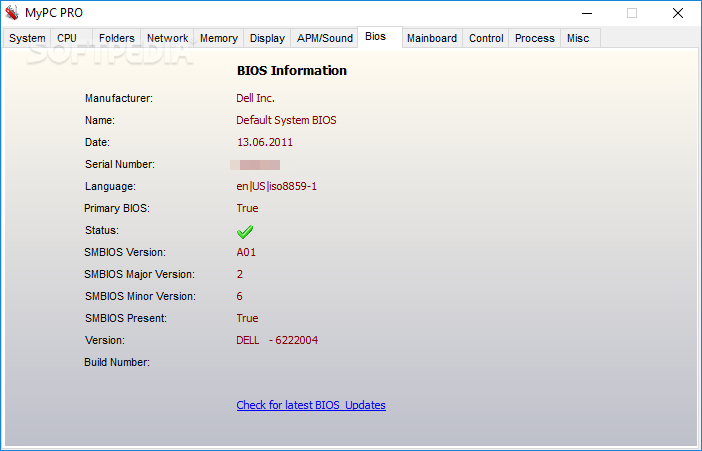This screenshot has height=451, width=702.
Task: Click the MyPC PRO app icon
Action: (x=12, y=13)
